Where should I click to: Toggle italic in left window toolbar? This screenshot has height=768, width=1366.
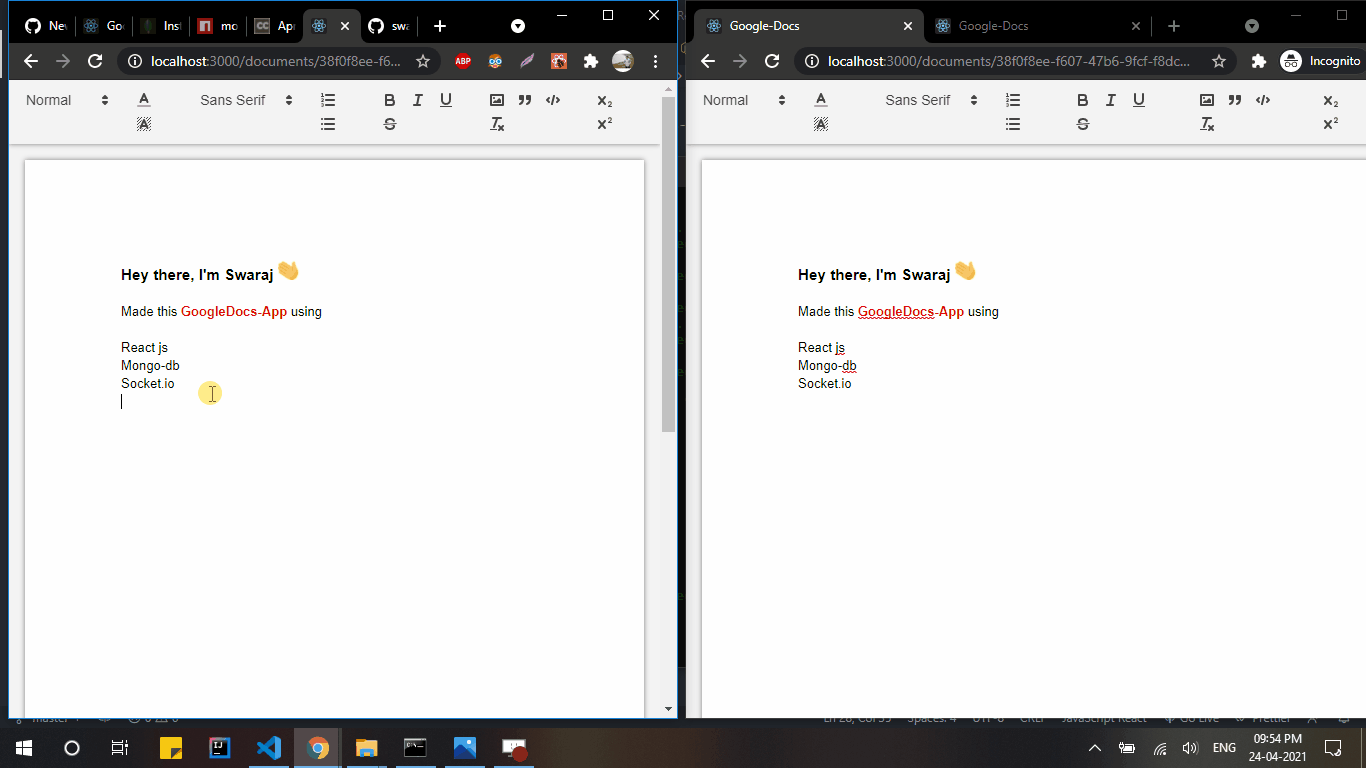(x=418, y=100)
